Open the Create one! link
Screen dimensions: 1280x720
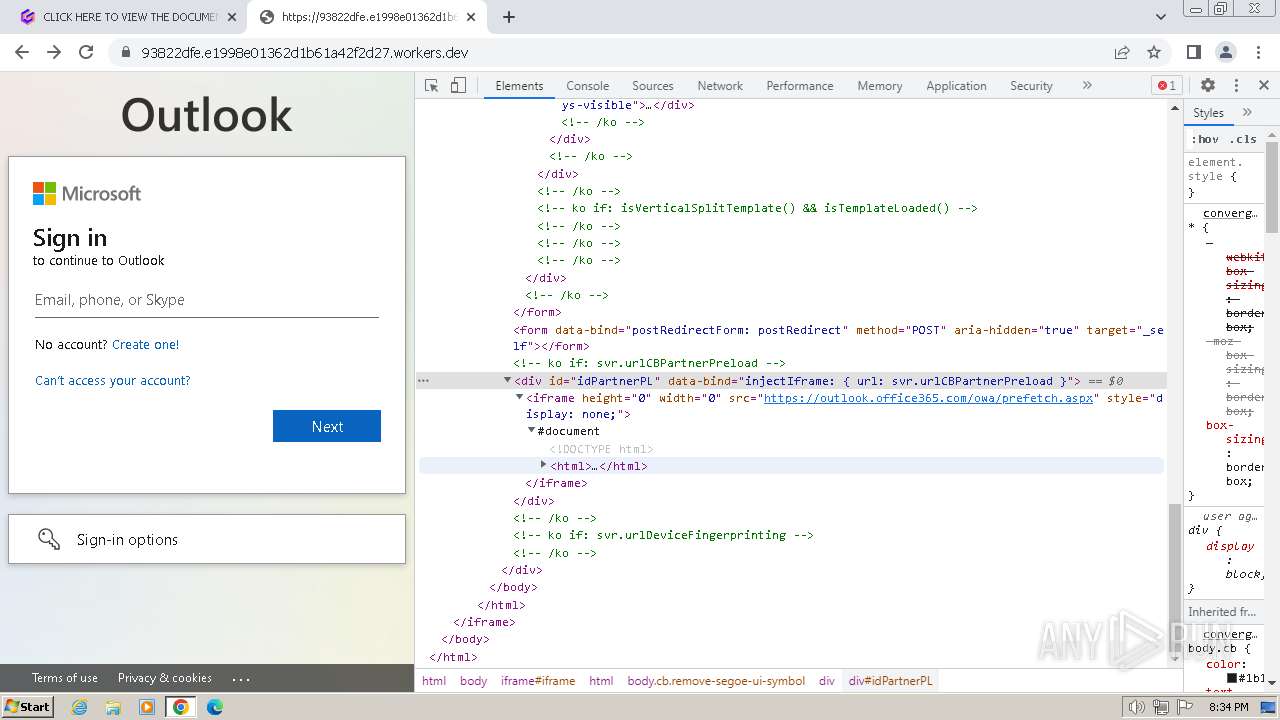click(x=146, y=344)
